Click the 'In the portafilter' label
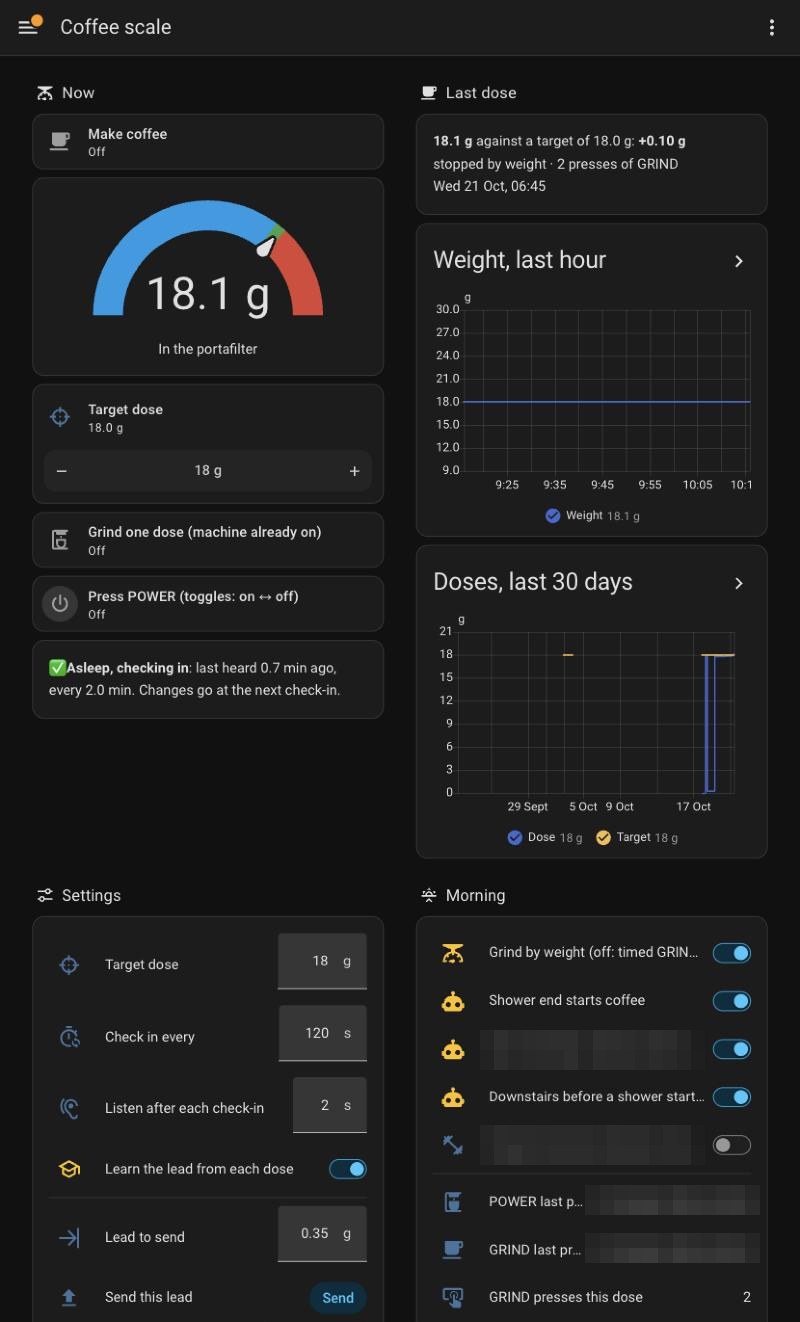Screen dimensions: 800x1322 [208, 349]
